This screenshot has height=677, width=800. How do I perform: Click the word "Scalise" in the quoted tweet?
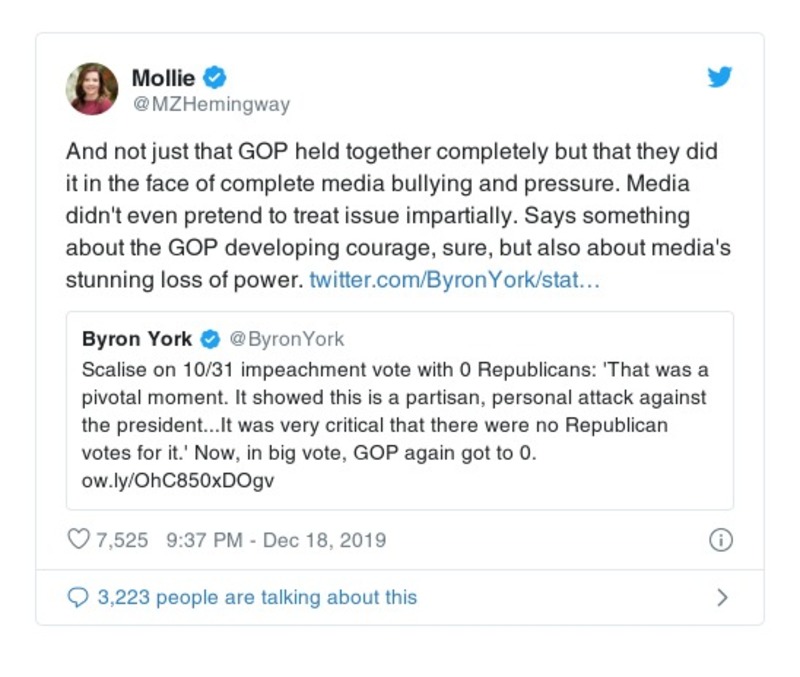click(113, 370)
